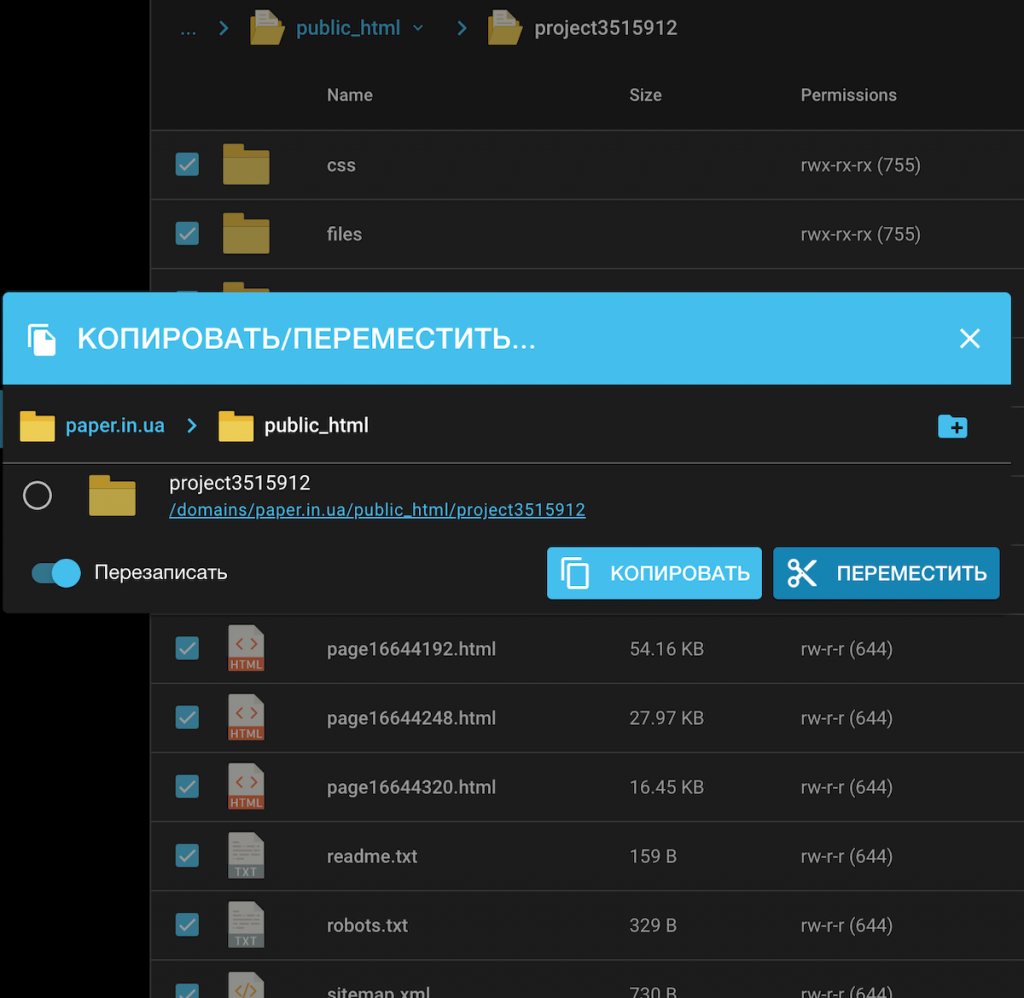1024x998 pixels.
Task: Expand the public_html breadcrumb dropdown
Action: point(418,28)
